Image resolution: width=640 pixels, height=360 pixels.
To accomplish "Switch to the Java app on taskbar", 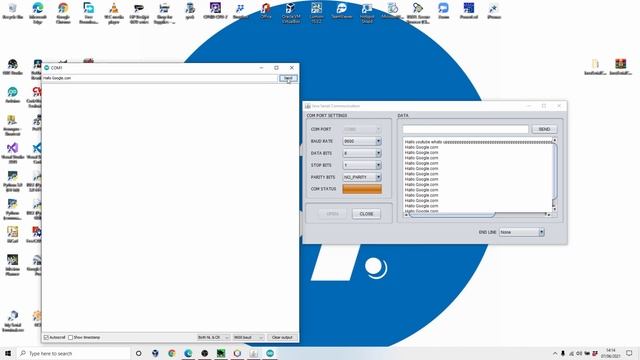I will point(253,353).
